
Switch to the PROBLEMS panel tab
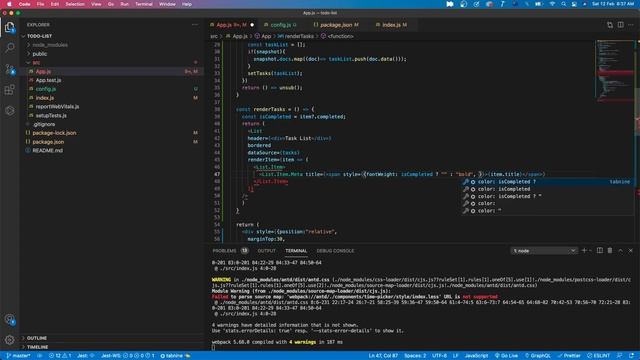(x=230, y=251)
